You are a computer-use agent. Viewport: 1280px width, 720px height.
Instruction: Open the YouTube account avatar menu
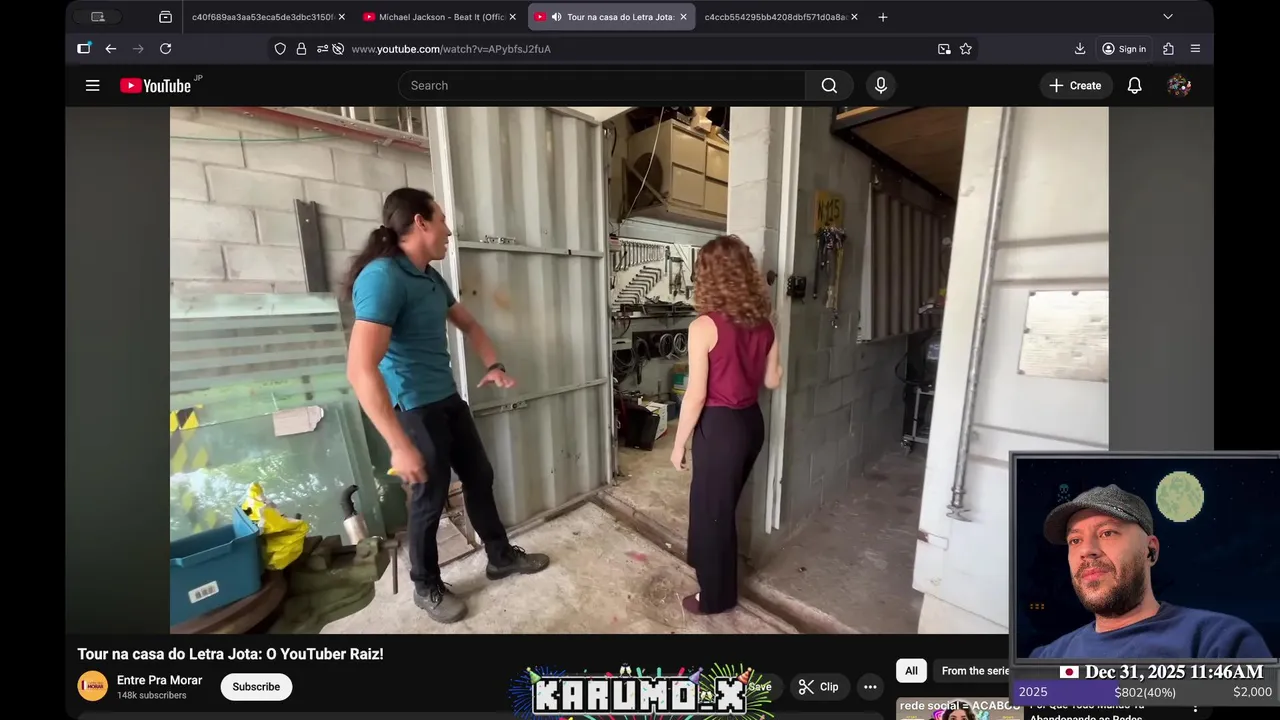1179,86
